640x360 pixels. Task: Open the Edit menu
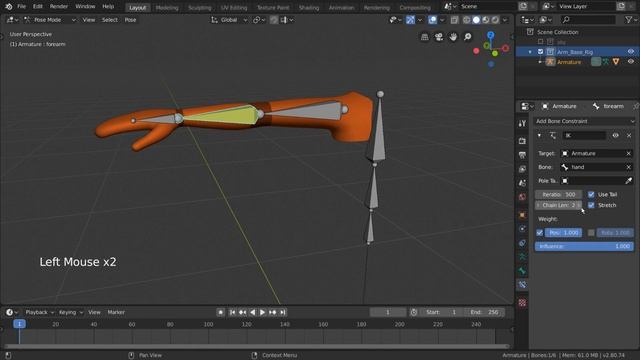coord(38,7)
